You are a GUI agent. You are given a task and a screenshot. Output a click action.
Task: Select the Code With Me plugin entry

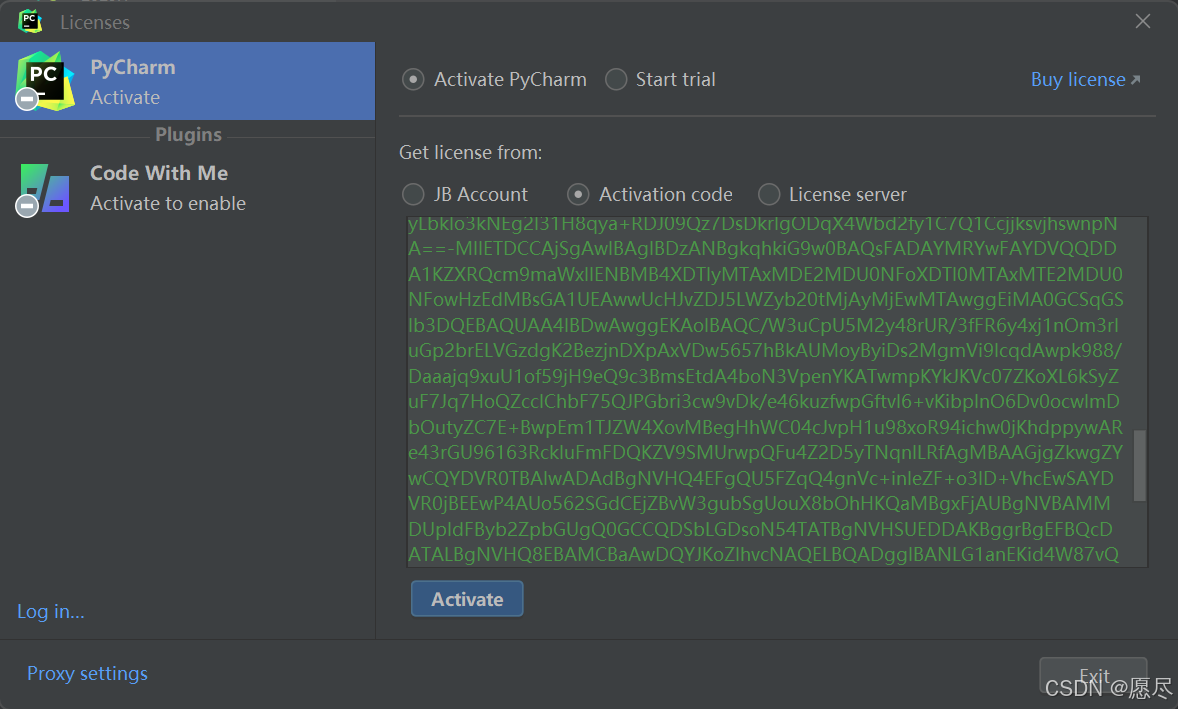pyautogui.click(x=187, y=188)
